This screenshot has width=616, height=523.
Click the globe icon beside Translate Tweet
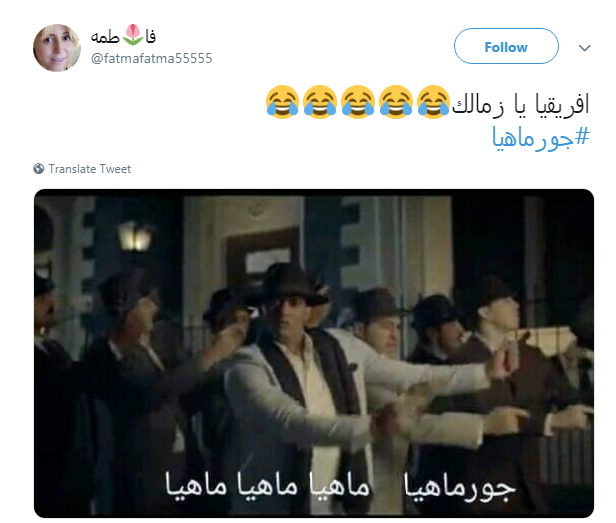click(x=38, y=169)
